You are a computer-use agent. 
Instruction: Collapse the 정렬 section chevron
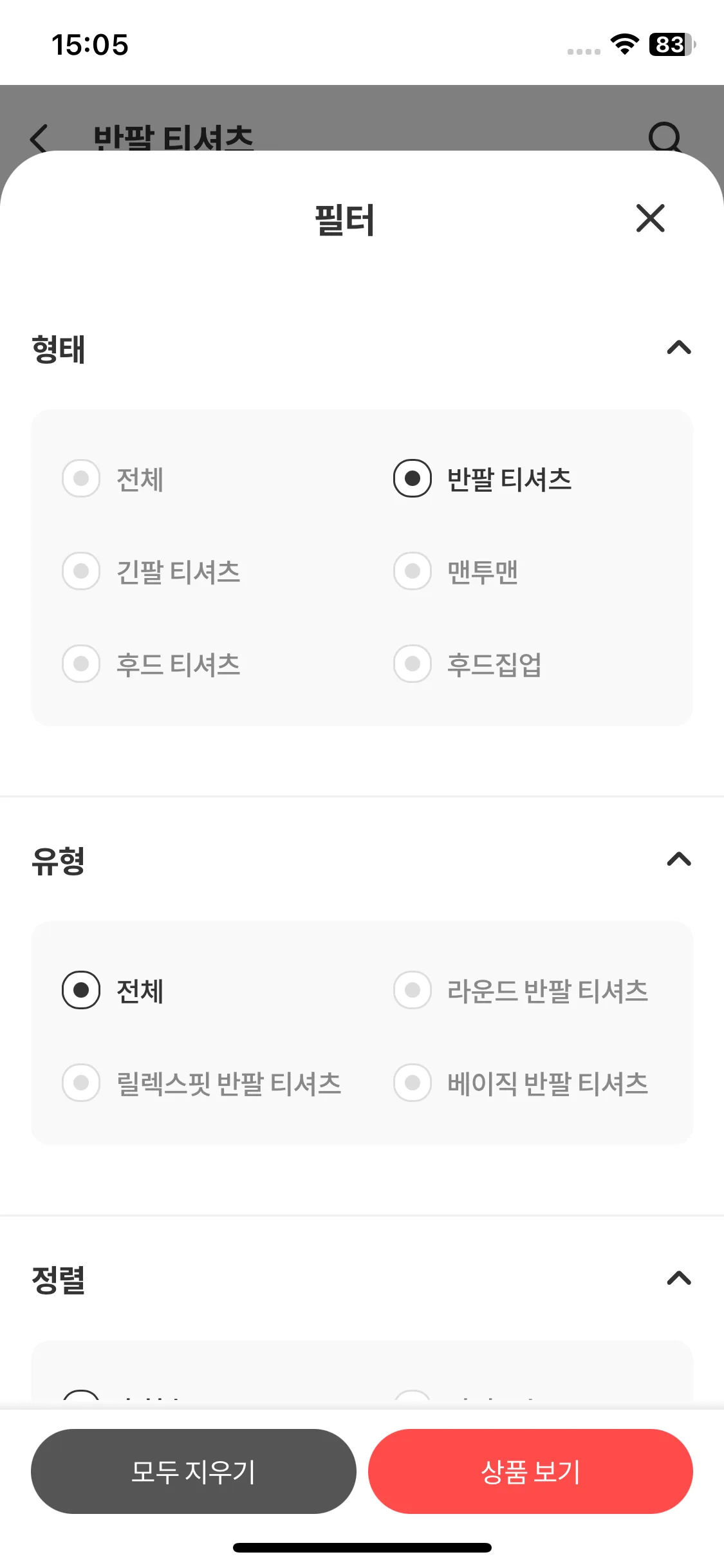(x=679, y=1278)
